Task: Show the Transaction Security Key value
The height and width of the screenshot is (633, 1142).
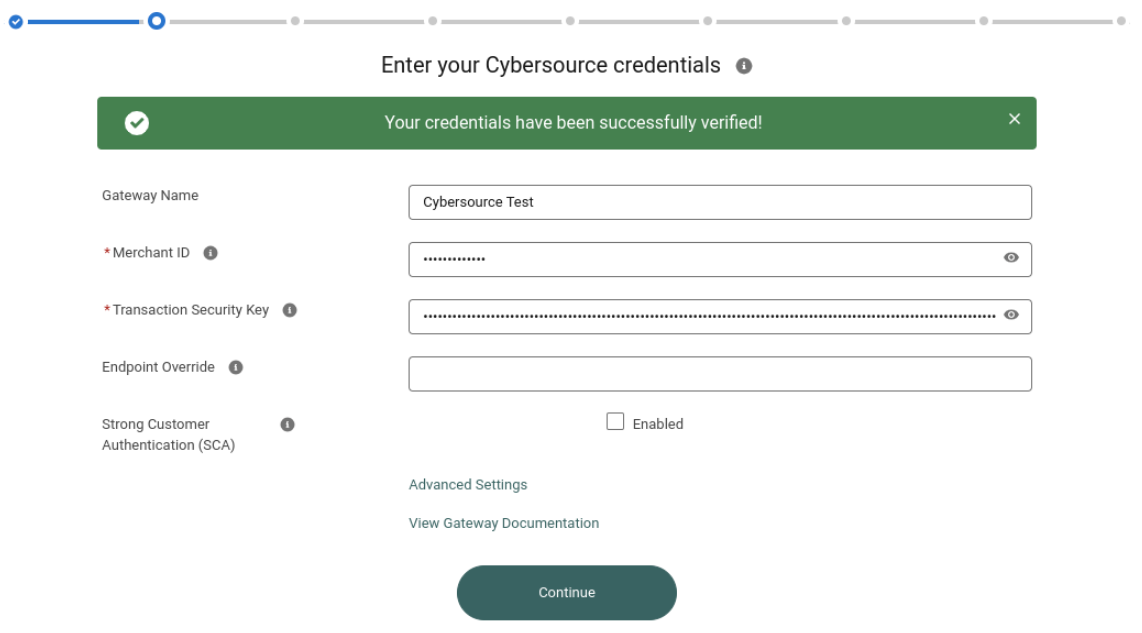Action: point(1011,315)
